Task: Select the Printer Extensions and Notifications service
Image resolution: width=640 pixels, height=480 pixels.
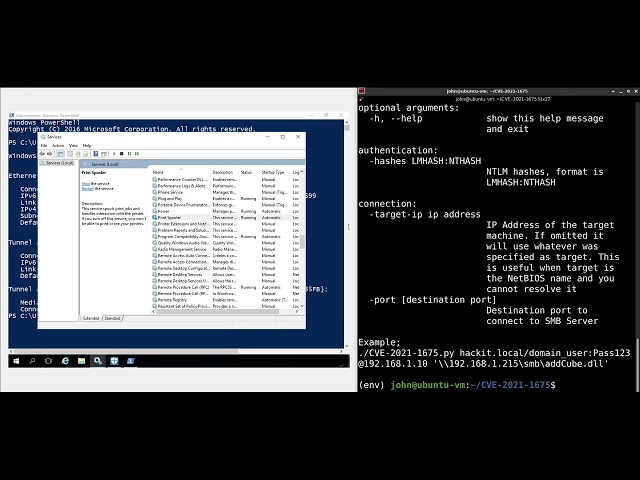Action: click(225, 224)
